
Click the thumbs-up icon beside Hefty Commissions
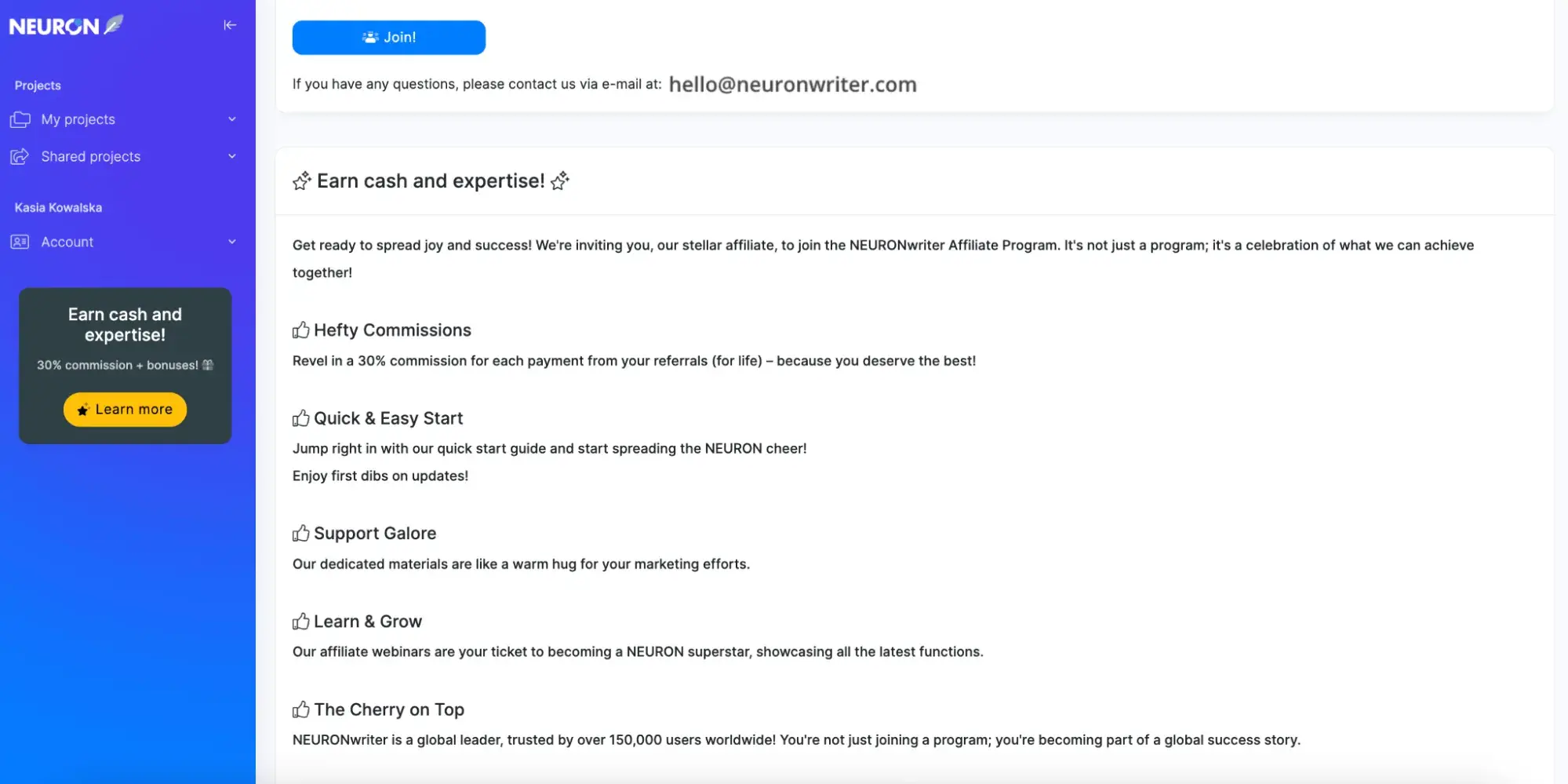301,330
